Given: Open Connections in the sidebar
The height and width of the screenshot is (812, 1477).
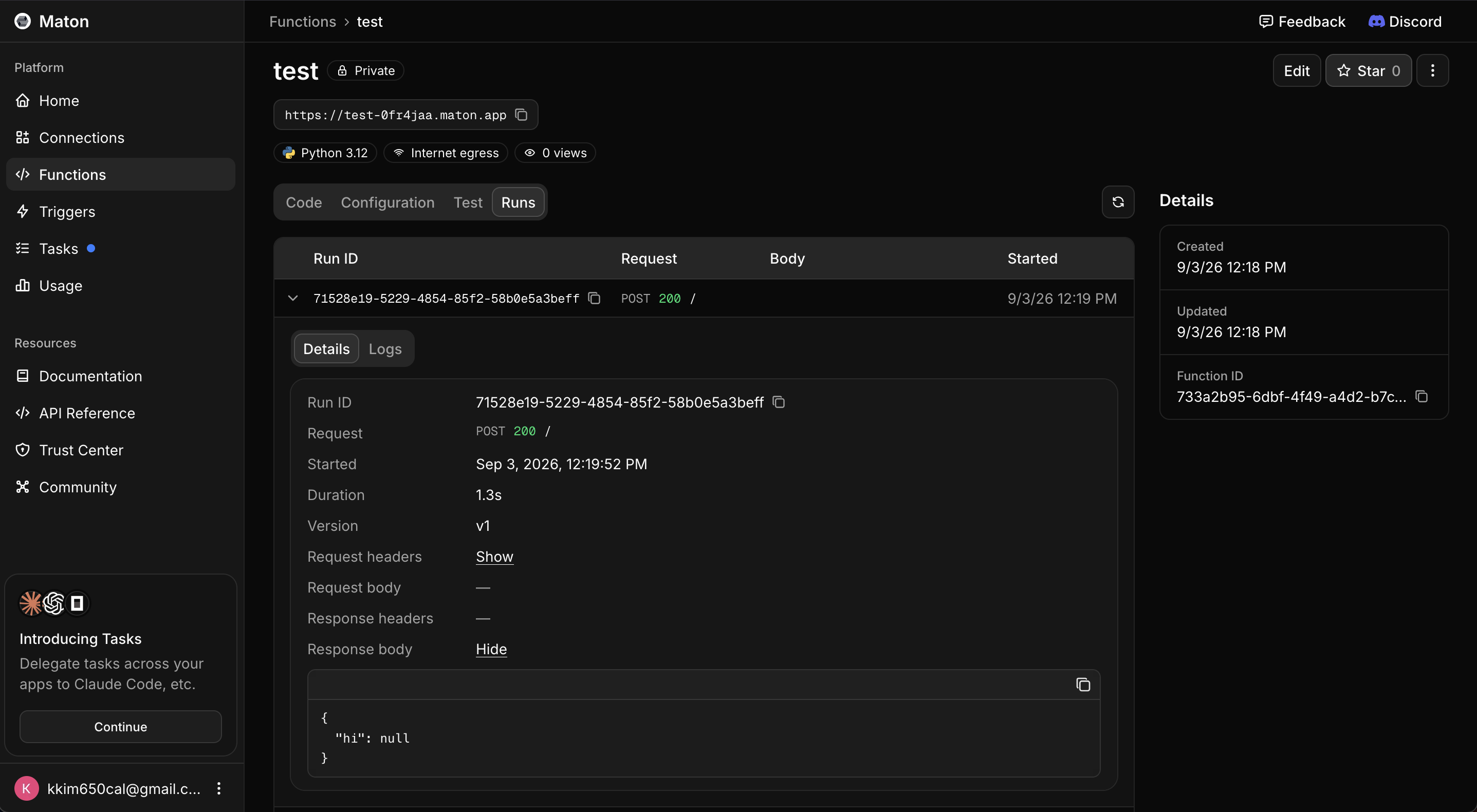Looking at the screenshot, I should (120, 138).
